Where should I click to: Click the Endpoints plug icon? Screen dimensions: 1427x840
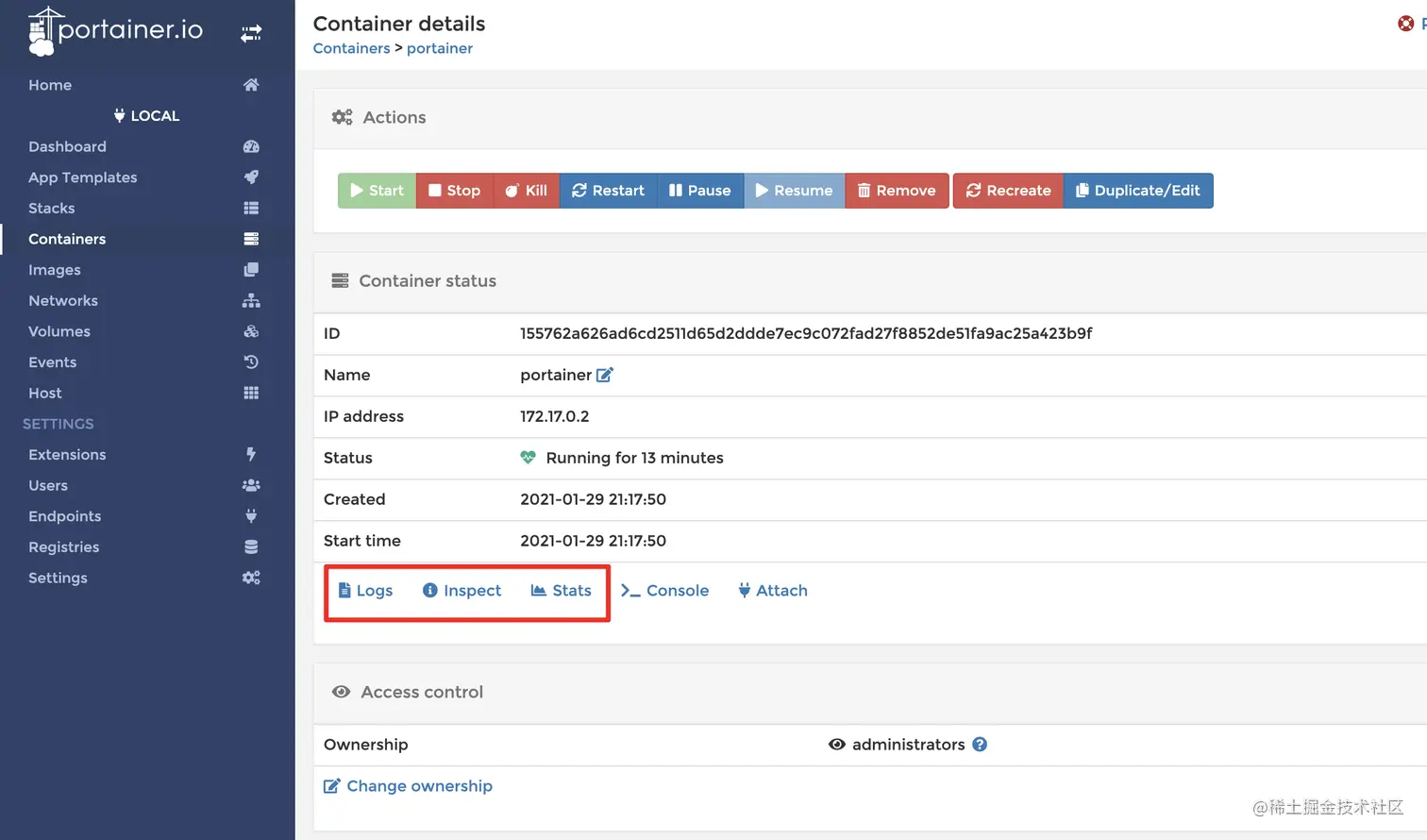coord(251,516)
